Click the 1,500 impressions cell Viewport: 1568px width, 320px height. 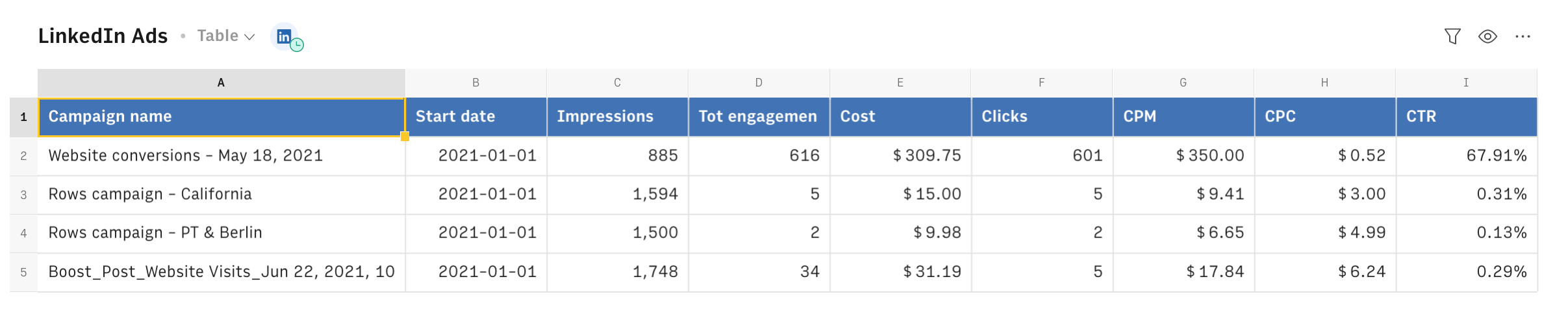[618, 233]
